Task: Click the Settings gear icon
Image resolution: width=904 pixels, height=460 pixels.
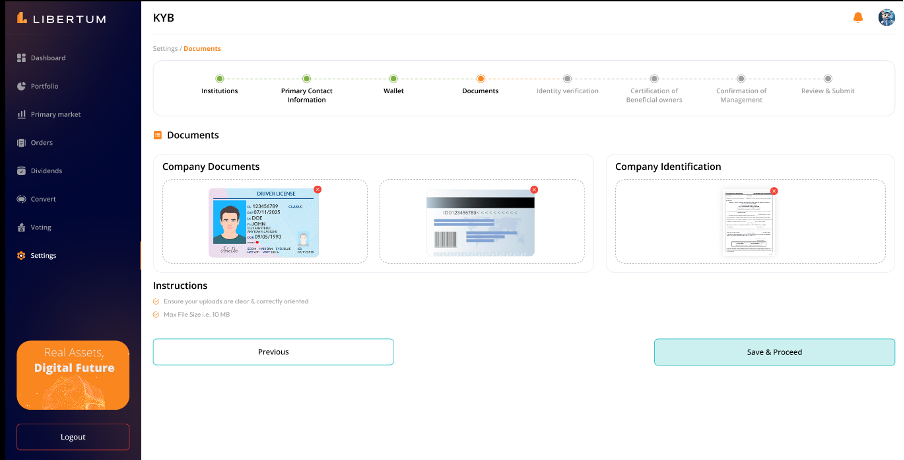Action: 21,255
